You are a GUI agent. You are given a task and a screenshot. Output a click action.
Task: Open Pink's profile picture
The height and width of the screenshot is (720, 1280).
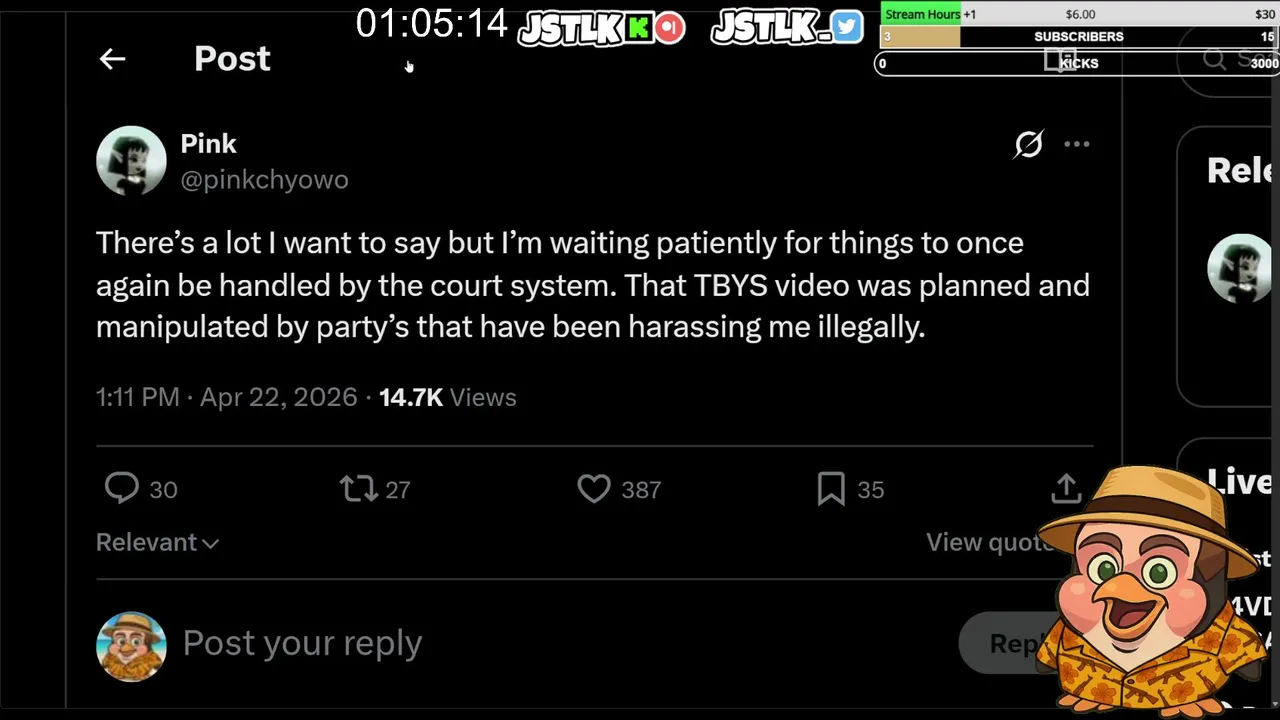(x=131, y=160)
